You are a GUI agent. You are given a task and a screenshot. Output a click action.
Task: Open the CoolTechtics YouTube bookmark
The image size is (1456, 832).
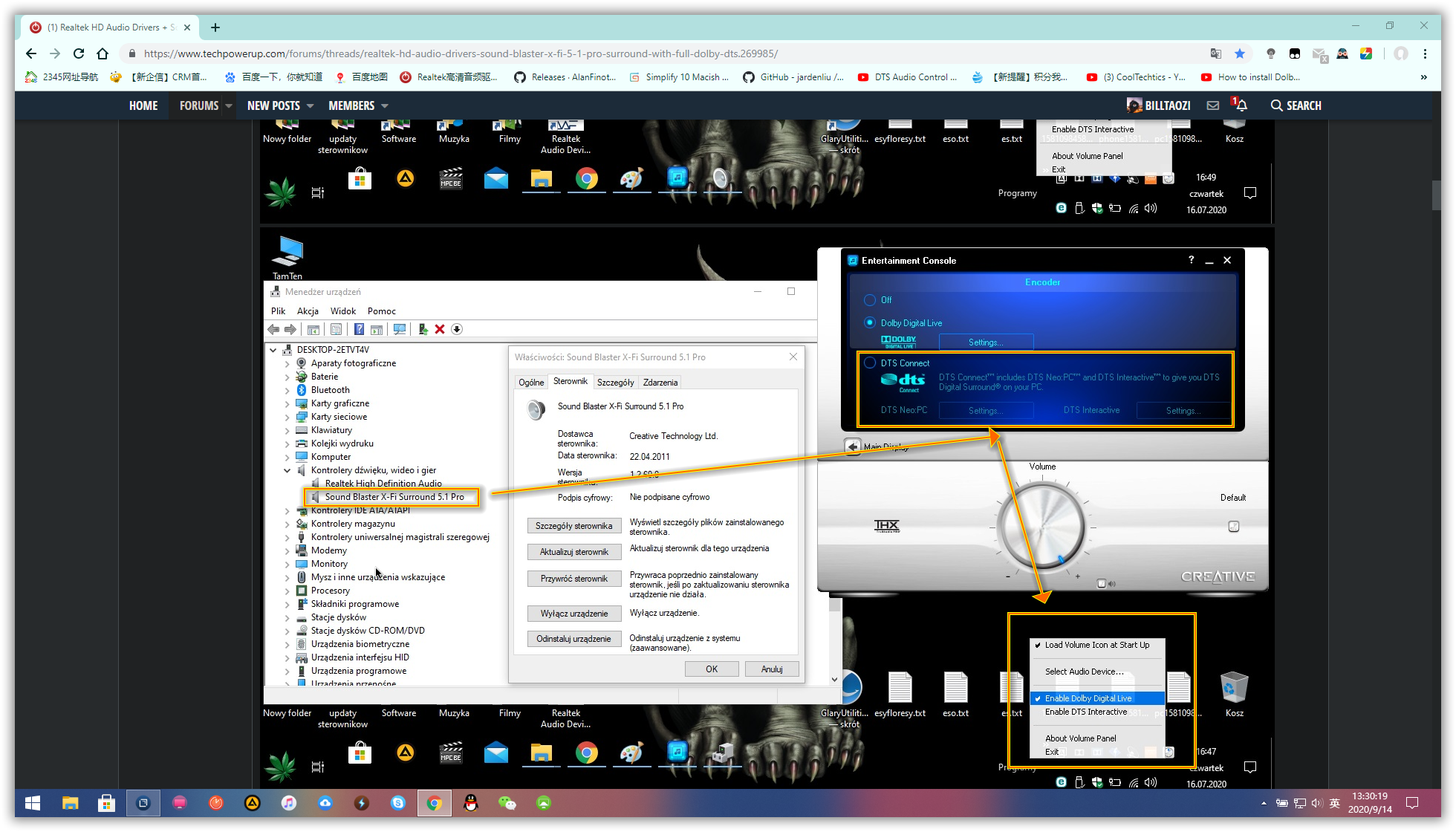point(1136,77)
